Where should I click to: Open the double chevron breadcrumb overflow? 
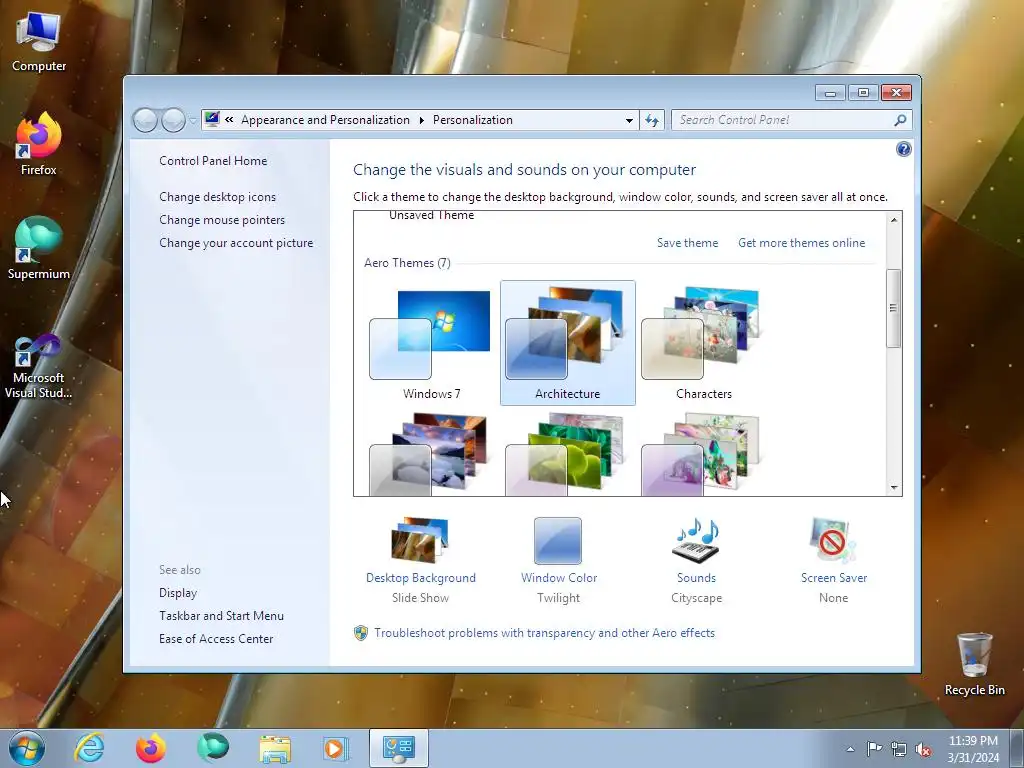point(229,120)
